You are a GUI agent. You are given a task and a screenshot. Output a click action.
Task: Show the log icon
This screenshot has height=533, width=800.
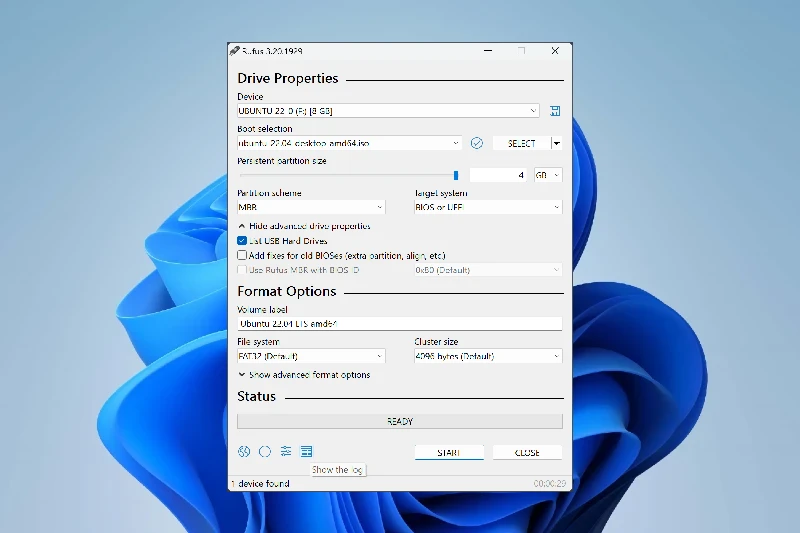tap(306, 451)
